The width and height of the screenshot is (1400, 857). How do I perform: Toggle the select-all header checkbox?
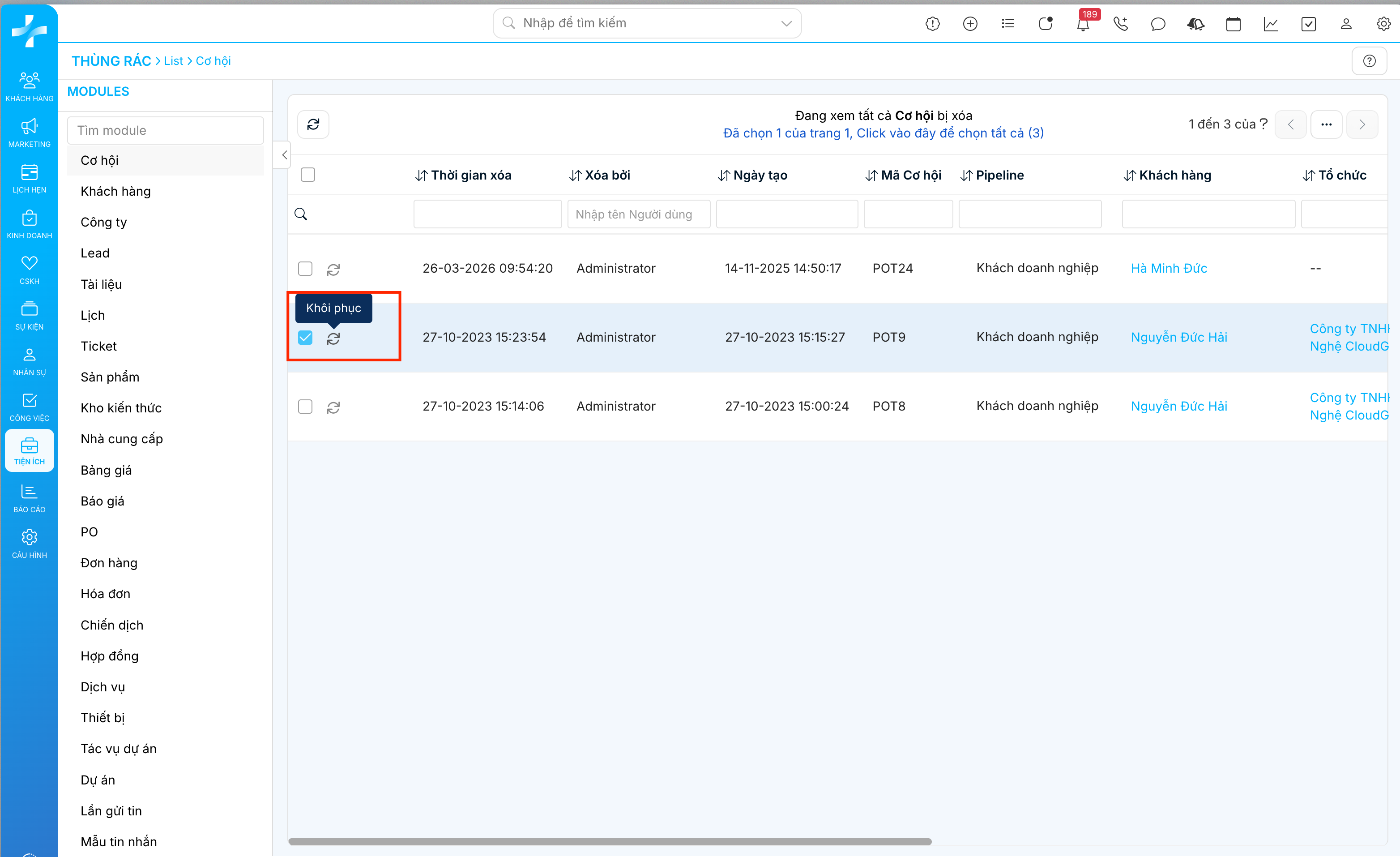(x=308, y=175)
